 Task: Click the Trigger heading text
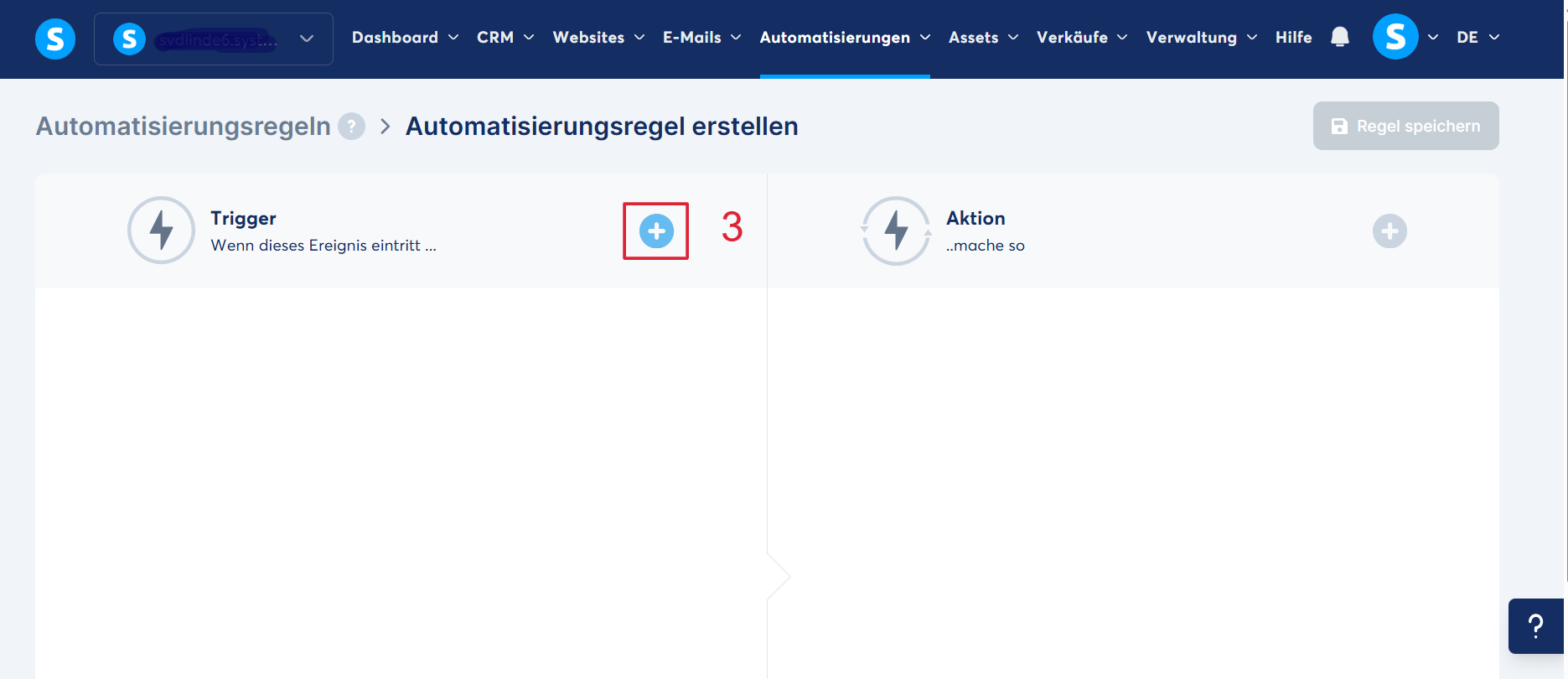pos(243,218)
